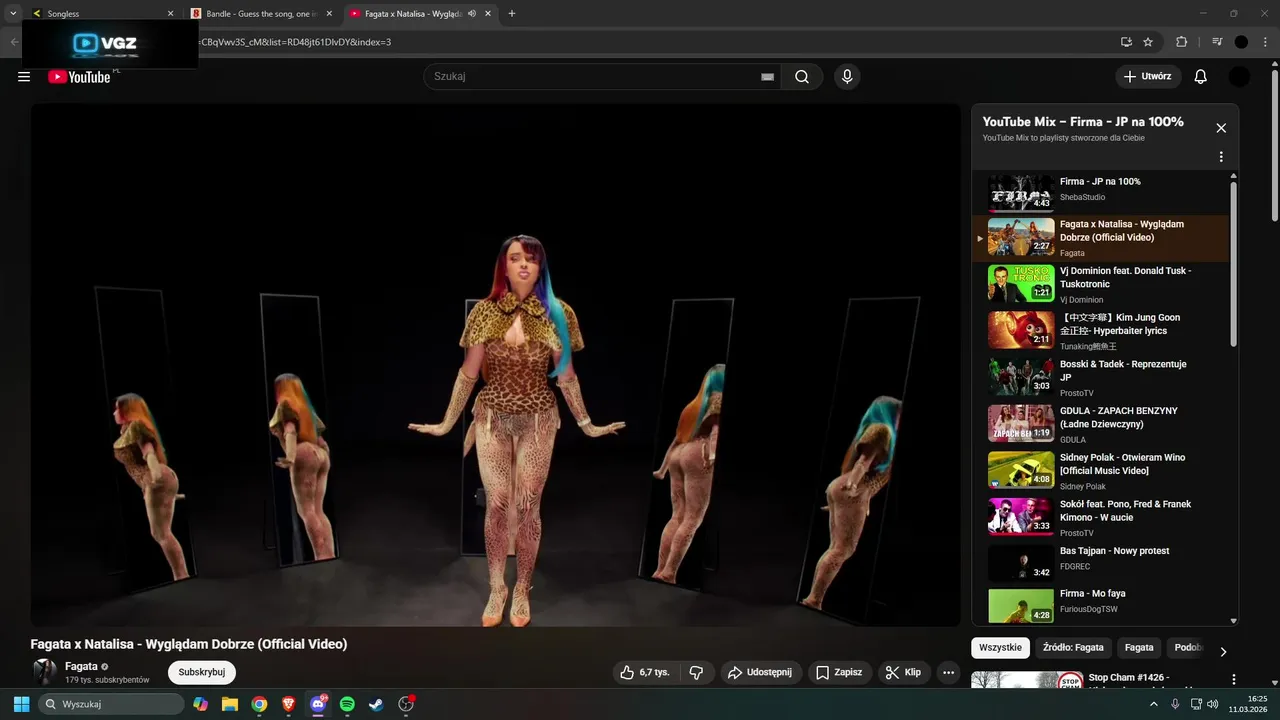This screenshot has height=720, width=1280.
Task: Click the install app icon in the address bar
Action: tap(1126, 42)
